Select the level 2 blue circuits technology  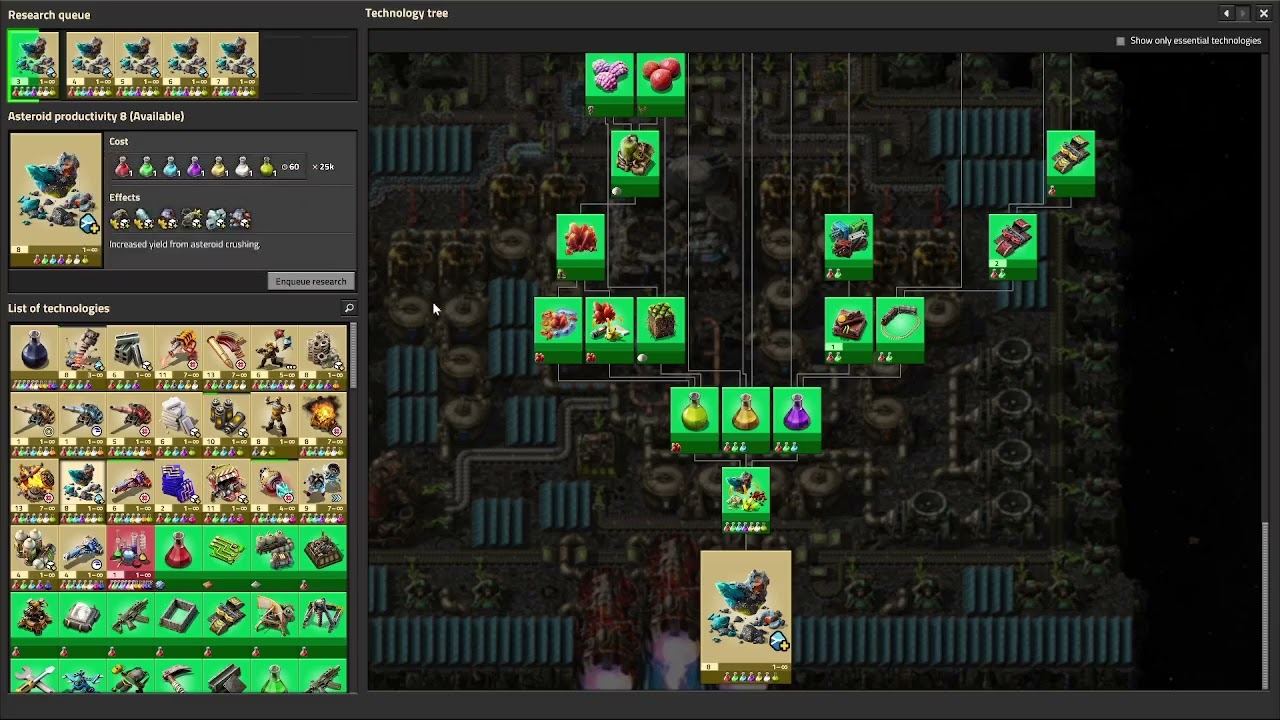(x=178, y=491)
